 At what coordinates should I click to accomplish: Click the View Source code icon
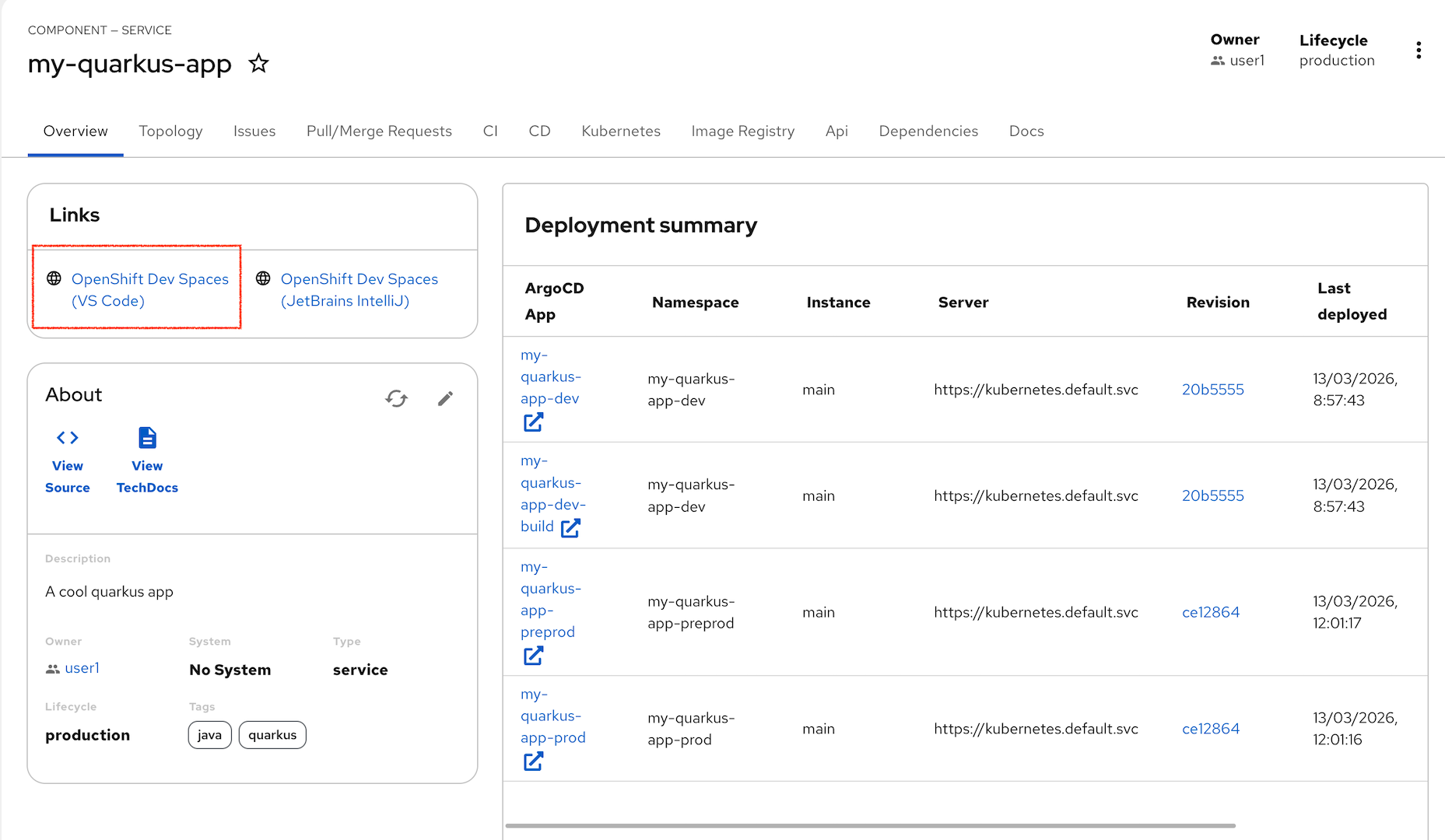click(x=67, y=438)
